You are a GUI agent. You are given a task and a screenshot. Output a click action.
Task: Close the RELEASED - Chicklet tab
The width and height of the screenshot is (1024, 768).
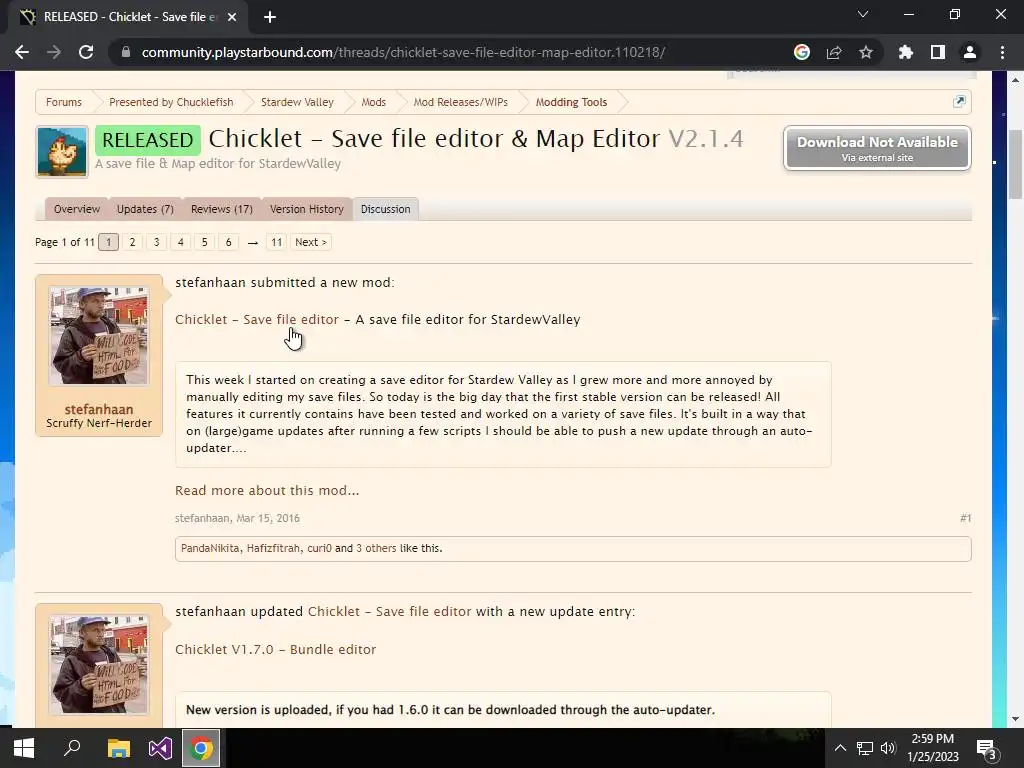[232, 17]
